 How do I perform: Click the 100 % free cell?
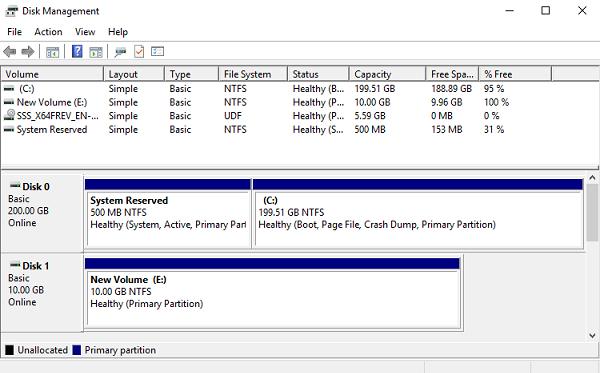pos(496,103)
